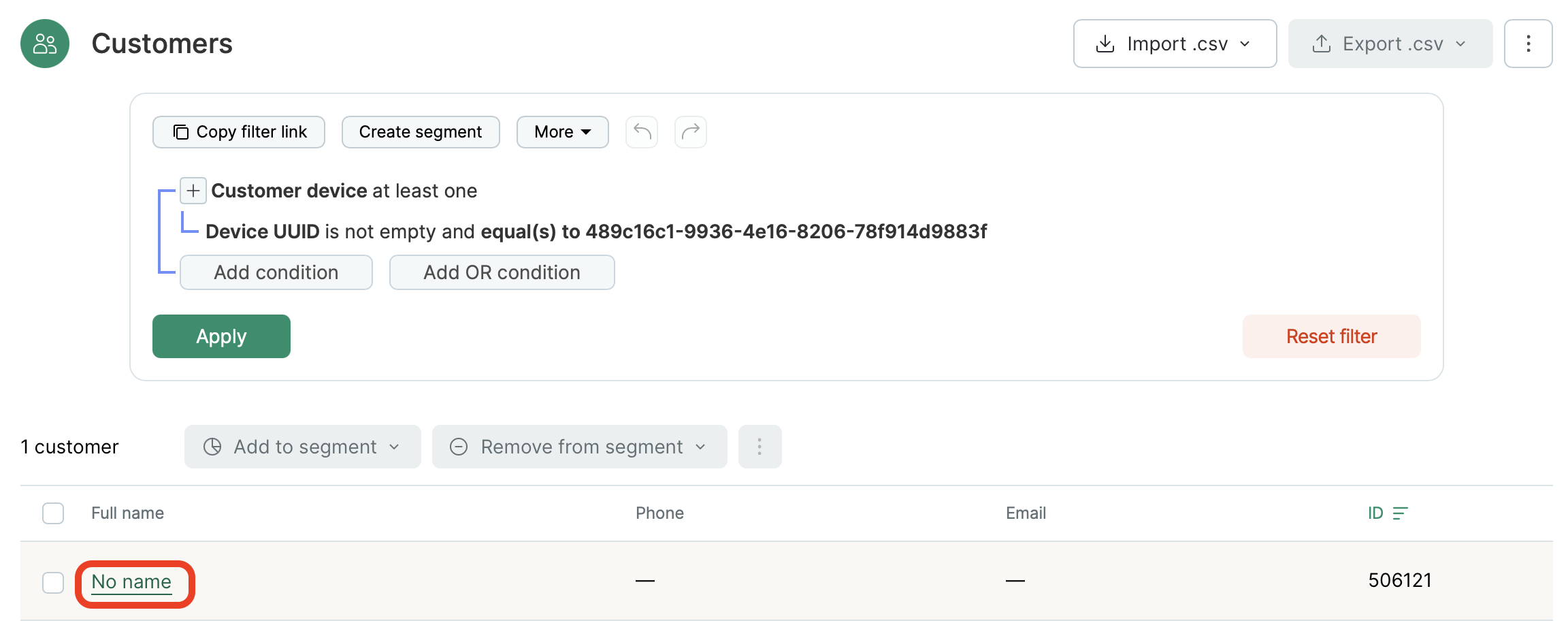The height and width of the screenshot is (640, 1568).
Task: Sort by the ID column sort icon
Action: [1400, 513]
